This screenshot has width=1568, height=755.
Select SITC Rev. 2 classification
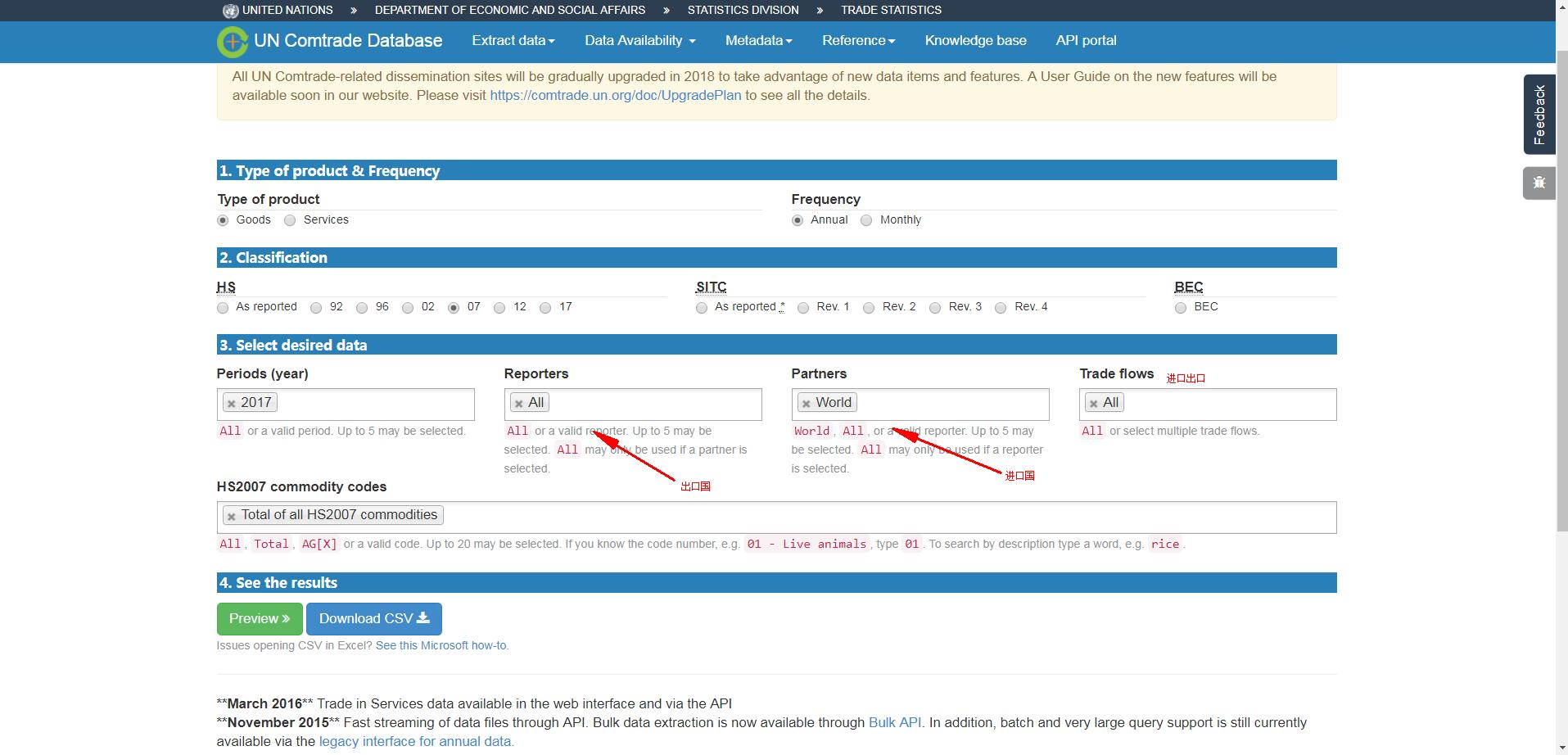pyautogui.click(x=869, y=308)
